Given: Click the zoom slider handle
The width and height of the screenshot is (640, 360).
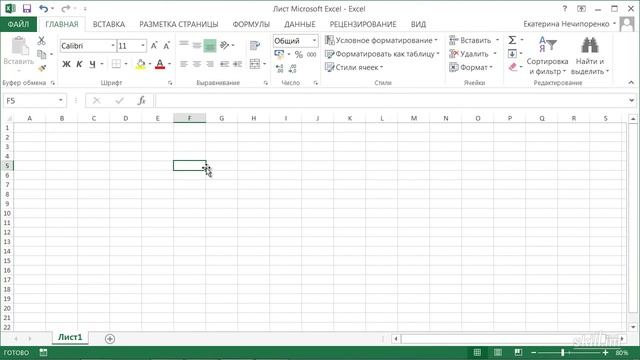Looking at the screenshot, I should coord(562,352).
